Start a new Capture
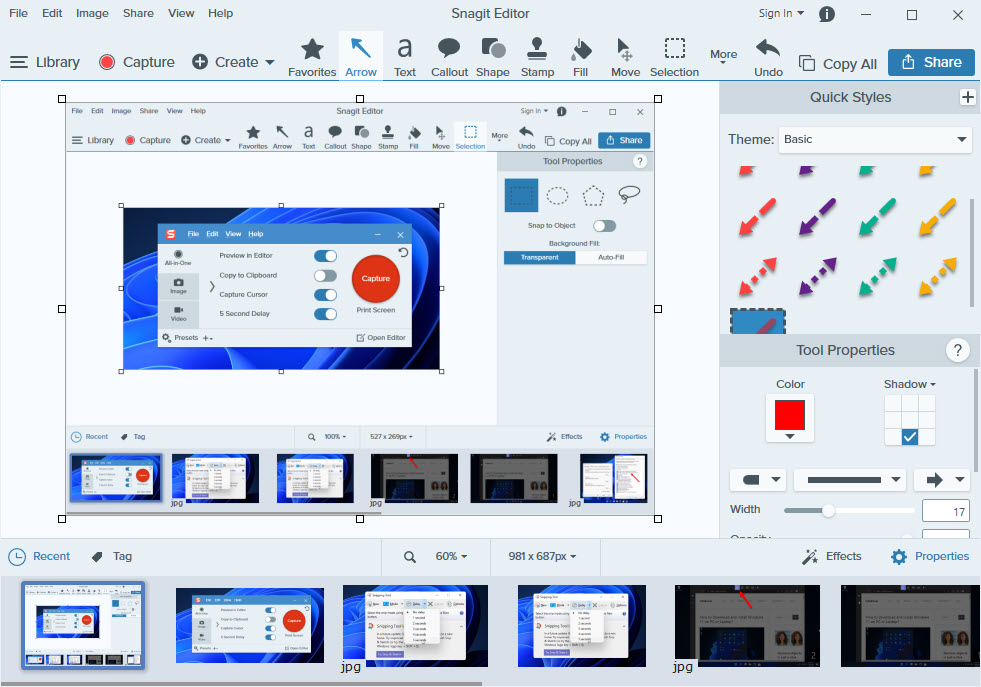Screen dimensions: 981x687 (136, 62)
